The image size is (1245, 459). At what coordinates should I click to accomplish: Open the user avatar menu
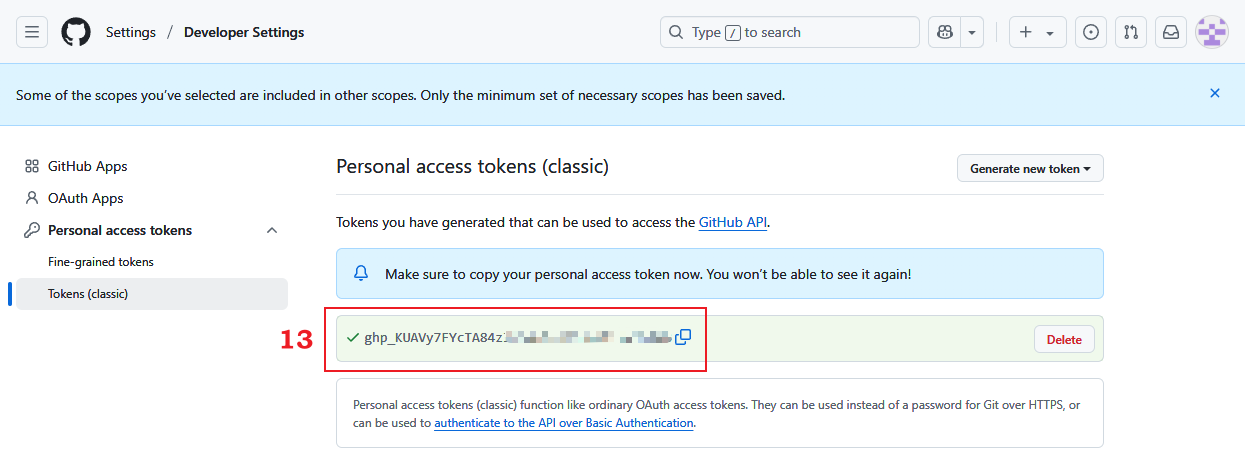pyautogui.click(x=1212, y=32)
